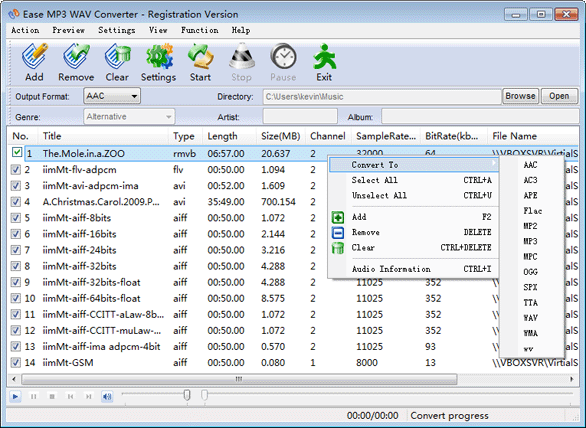Open the View menu

coord(158,30)
